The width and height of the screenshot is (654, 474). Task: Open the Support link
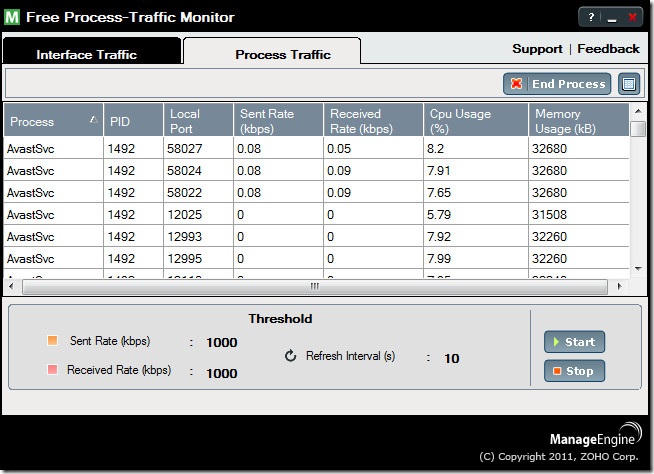537,49
